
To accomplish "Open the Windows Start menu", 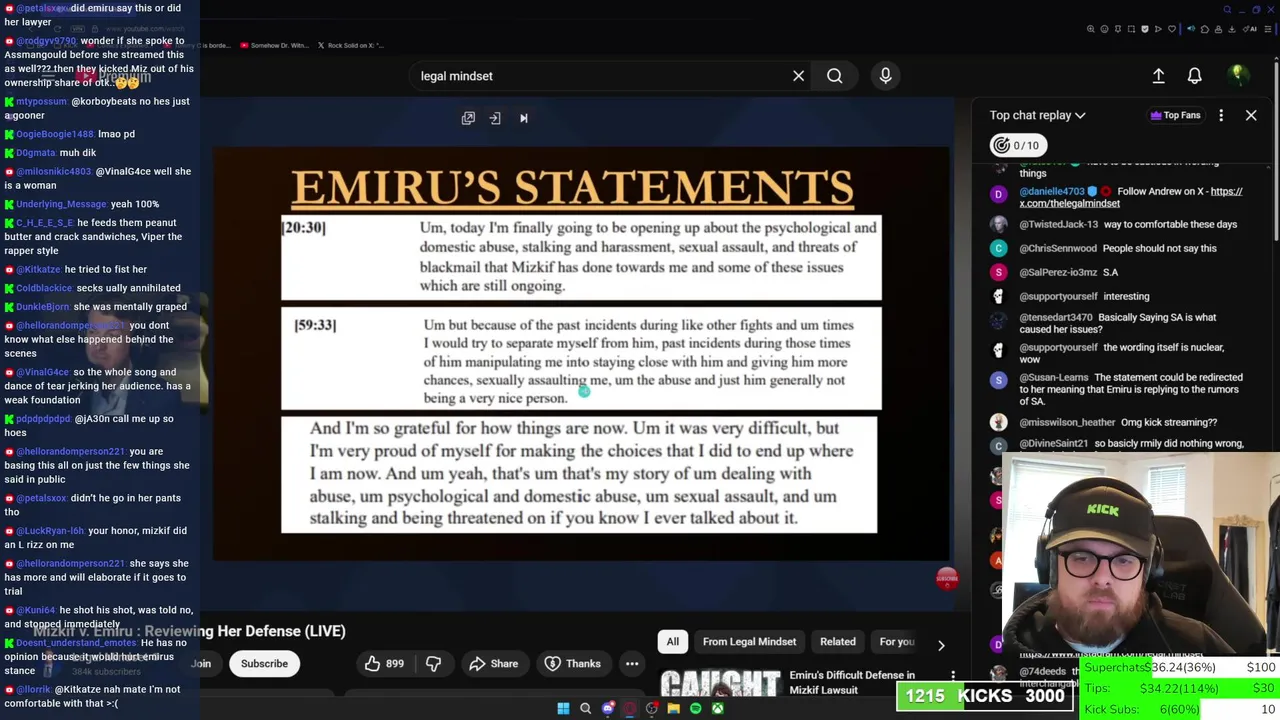I will (x=563, y=709).
